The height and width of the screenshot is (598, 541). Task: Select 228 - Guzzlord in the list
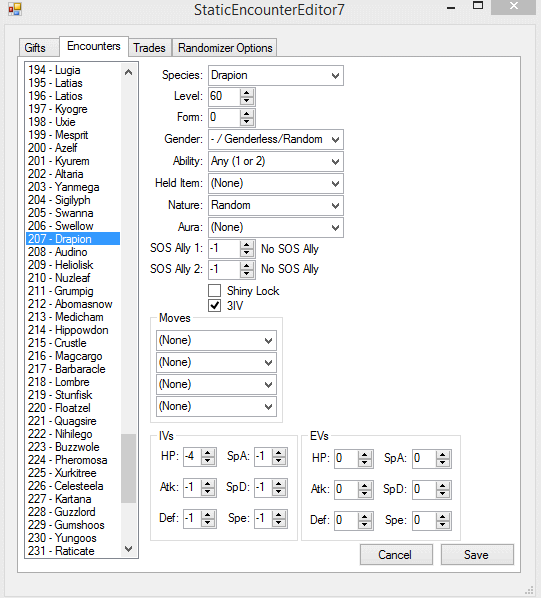click(73, 512)
